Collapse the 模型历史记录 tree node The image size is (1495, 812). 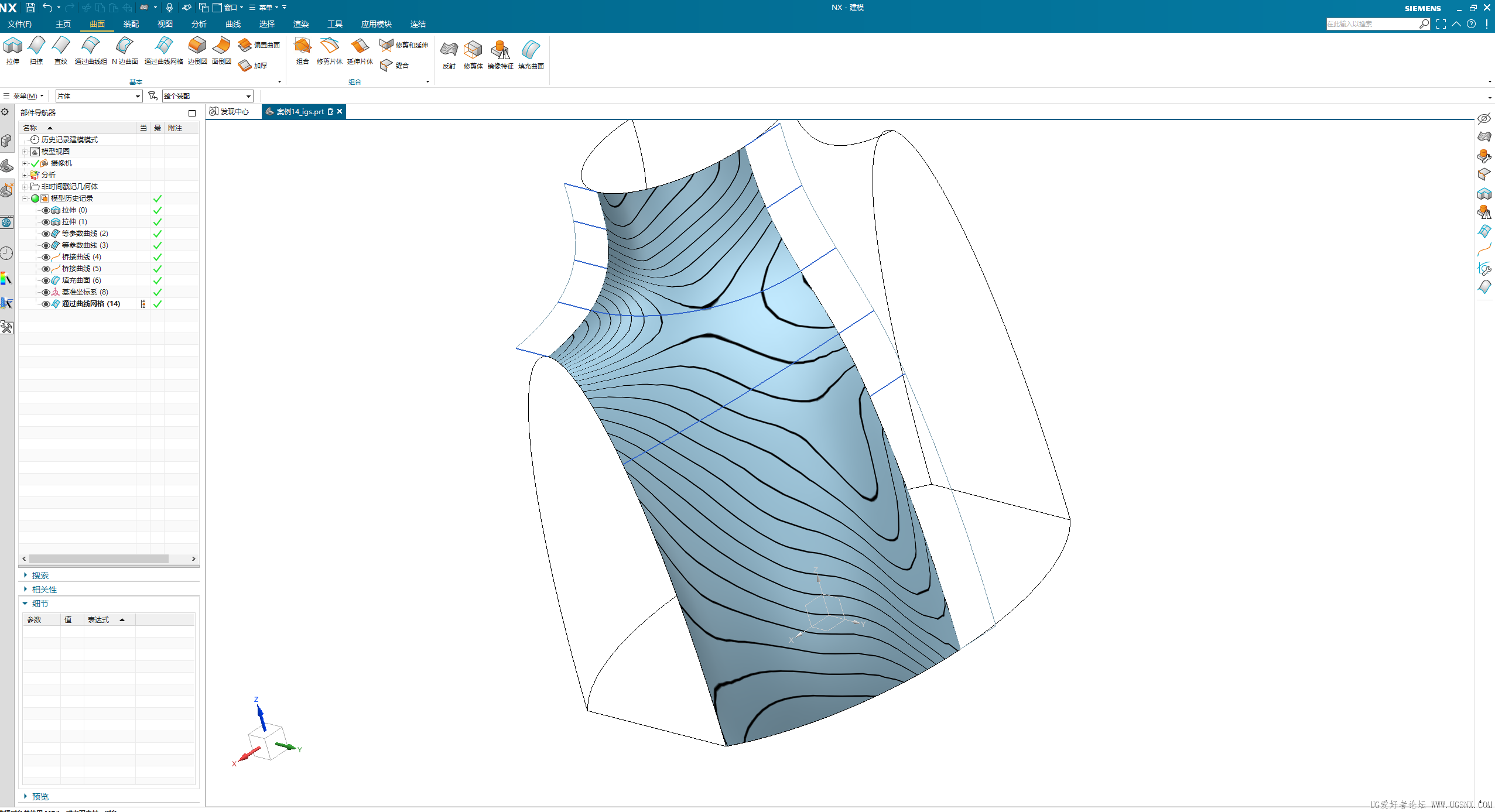25,198
